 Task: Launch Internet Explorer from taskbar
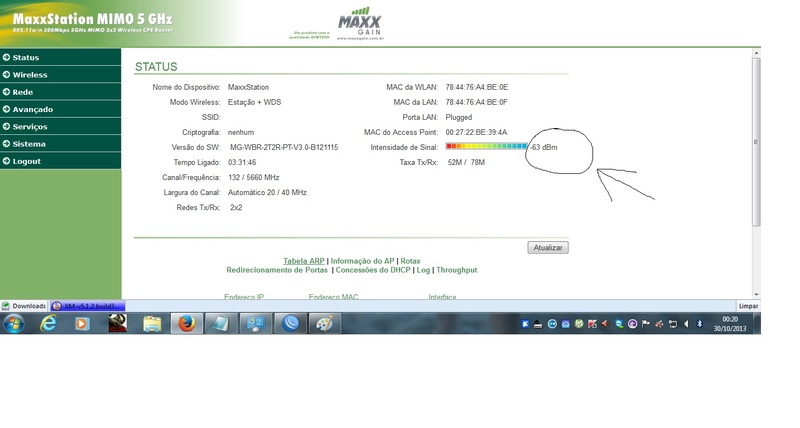coord(48,323)
